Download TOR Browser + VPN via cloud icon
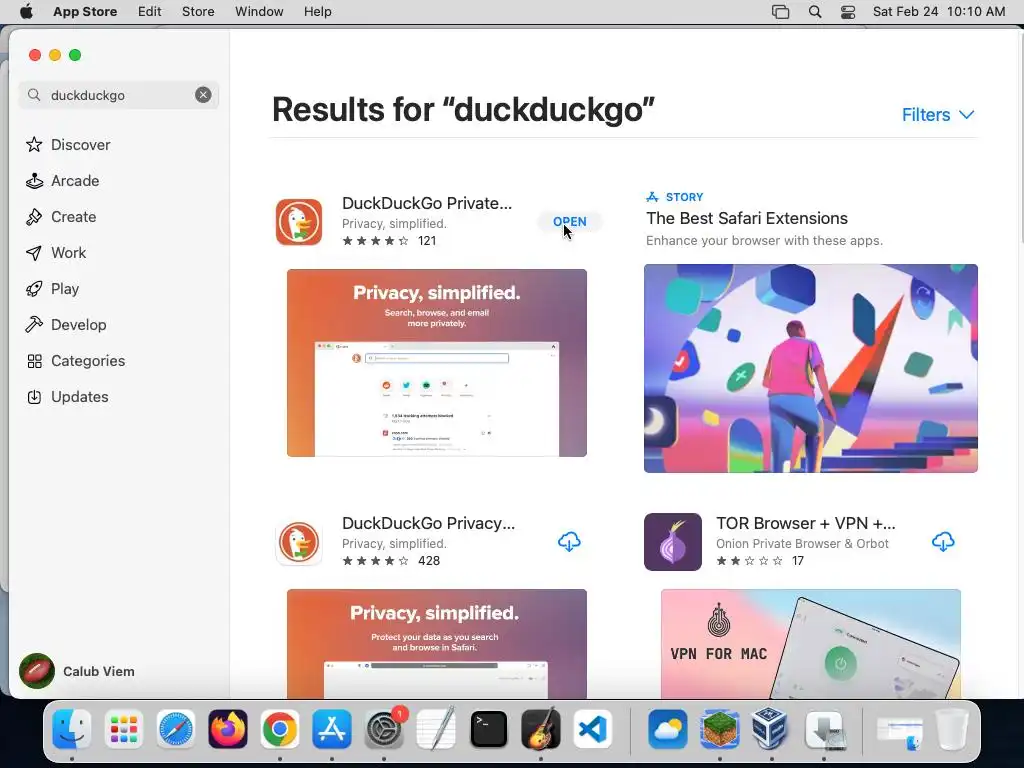Screen dimensions: 1024x768 click(x=943, y=541)
